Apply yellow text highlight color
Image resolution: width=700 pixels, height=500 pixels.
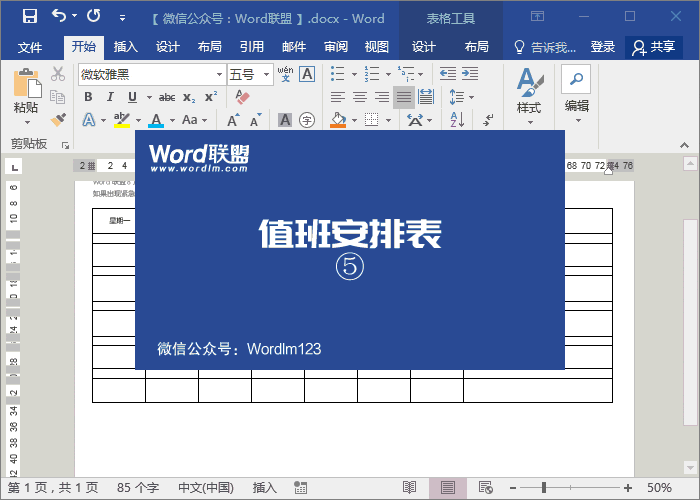click(121, 120)
